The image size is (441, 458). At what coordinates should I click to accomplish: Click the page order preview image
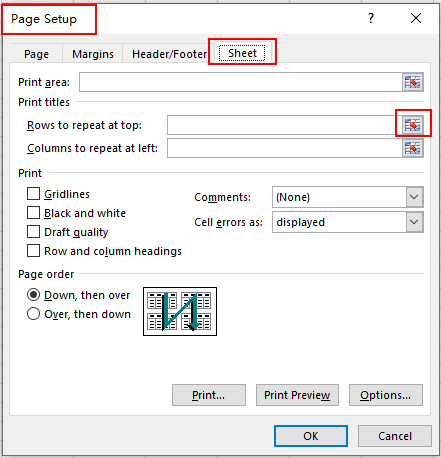180,311
